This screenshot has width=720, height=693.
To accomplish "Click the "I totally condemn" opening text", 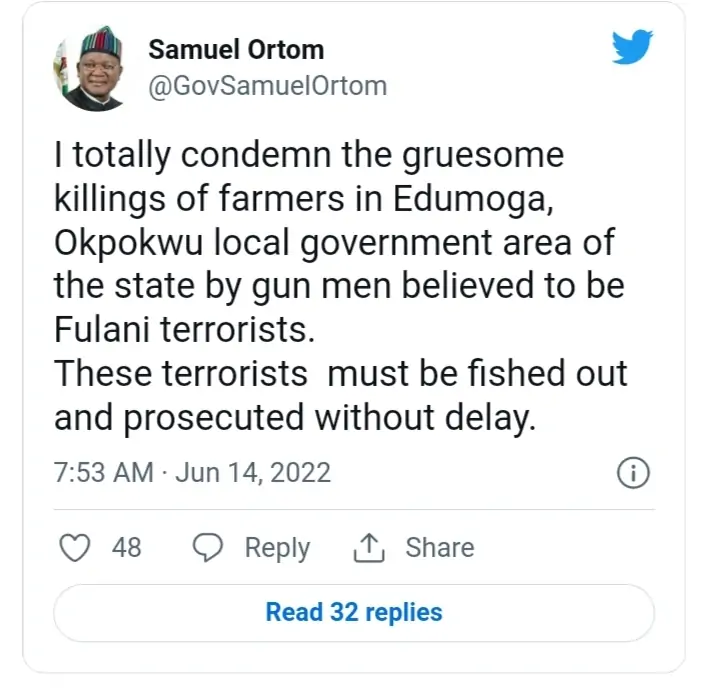I will [172, 156].
